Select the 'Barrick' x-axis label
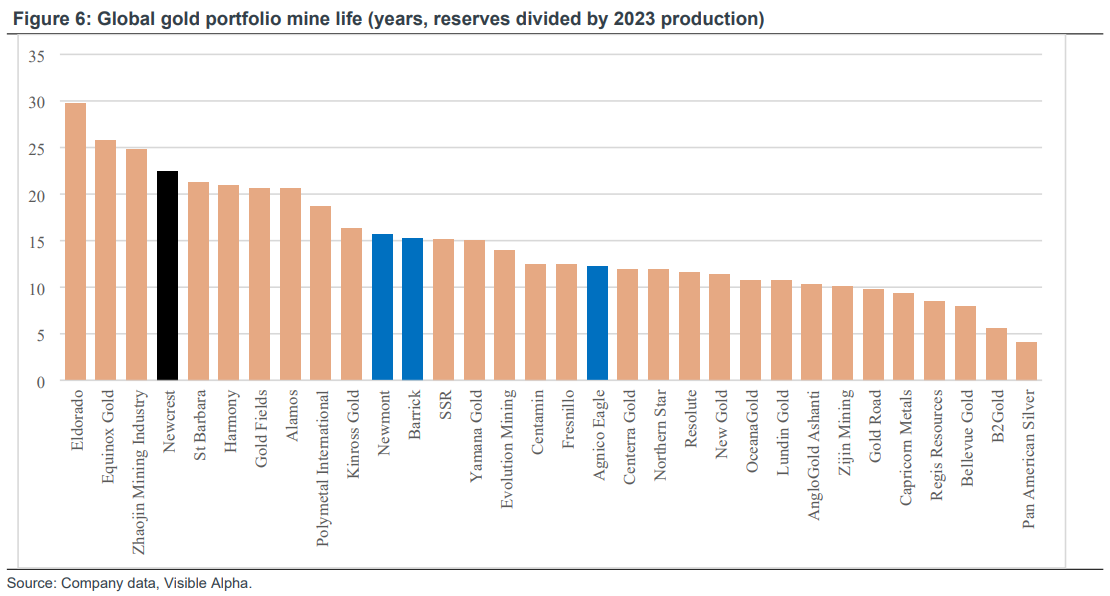This screenshot has height=596, width=1110. point(415,415)
